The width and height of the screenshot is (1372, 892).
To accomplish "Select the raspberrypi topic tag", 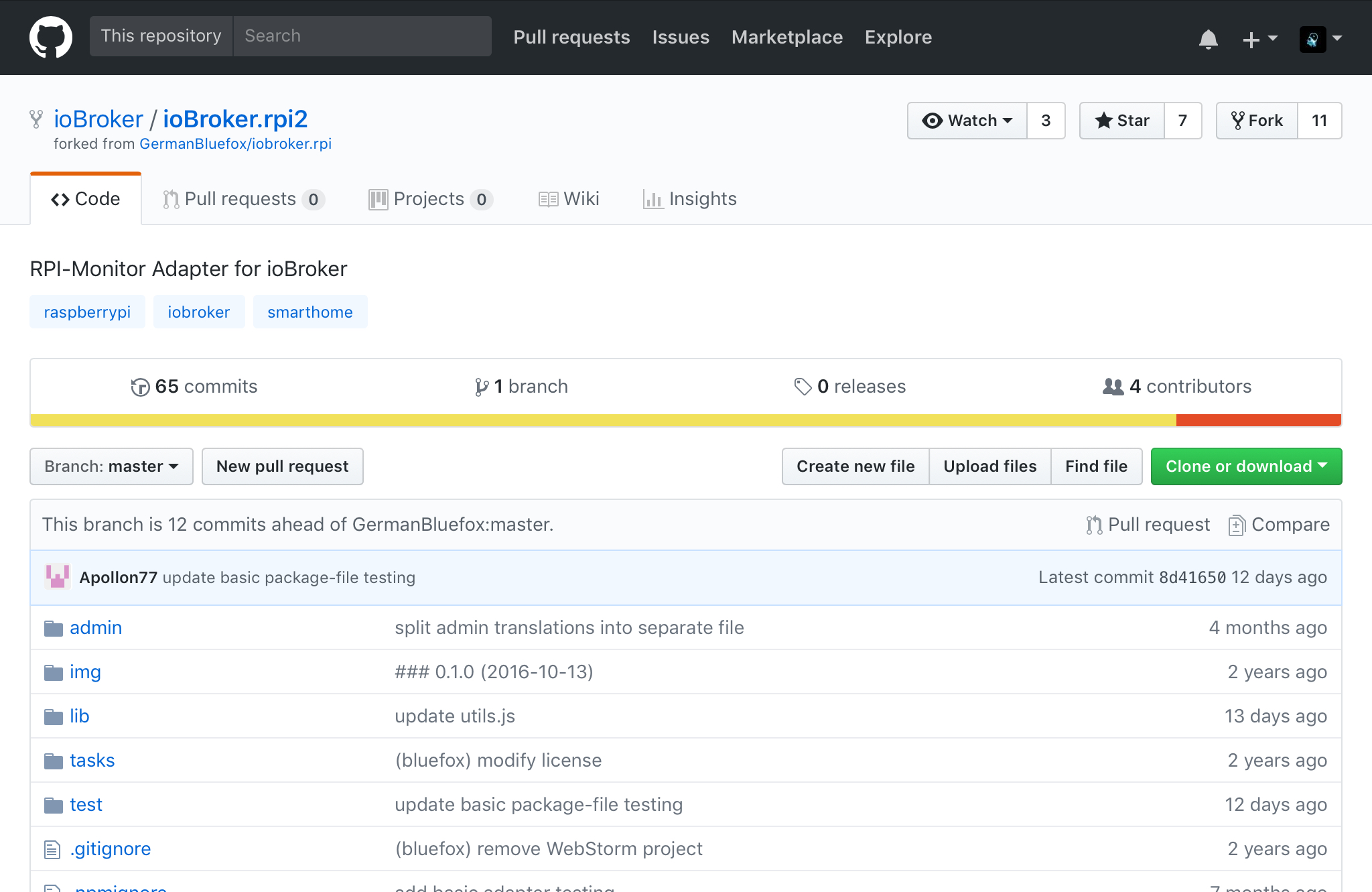I will pyautogui.click(x=87, y=312).
